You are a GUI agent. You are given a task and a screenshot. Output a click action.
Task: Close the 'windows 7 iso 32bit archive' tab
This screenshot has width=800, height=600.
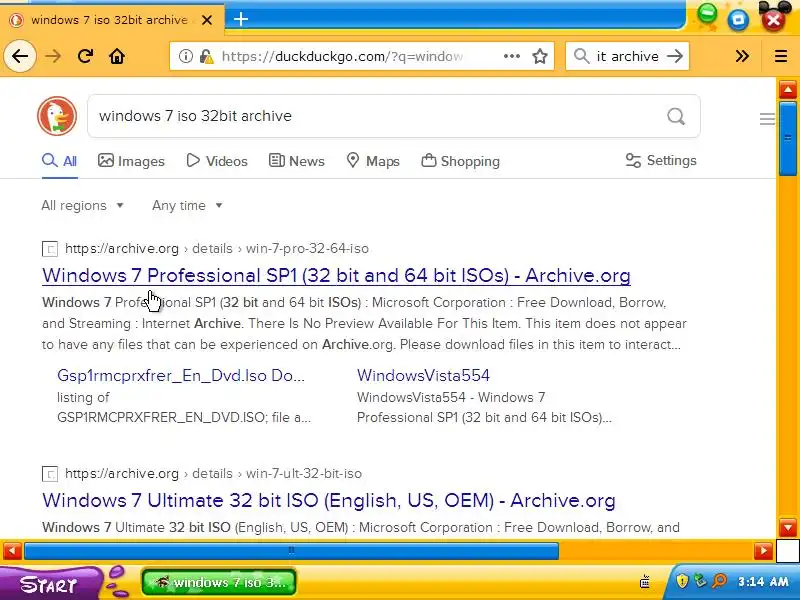click(x=207, y=20)
